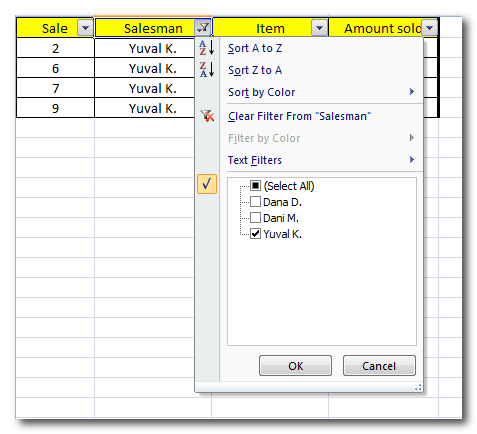Viewport: 477px width, 434px height.
Task: Check the Dani M. checkbox
Action: tap(255, 218)
